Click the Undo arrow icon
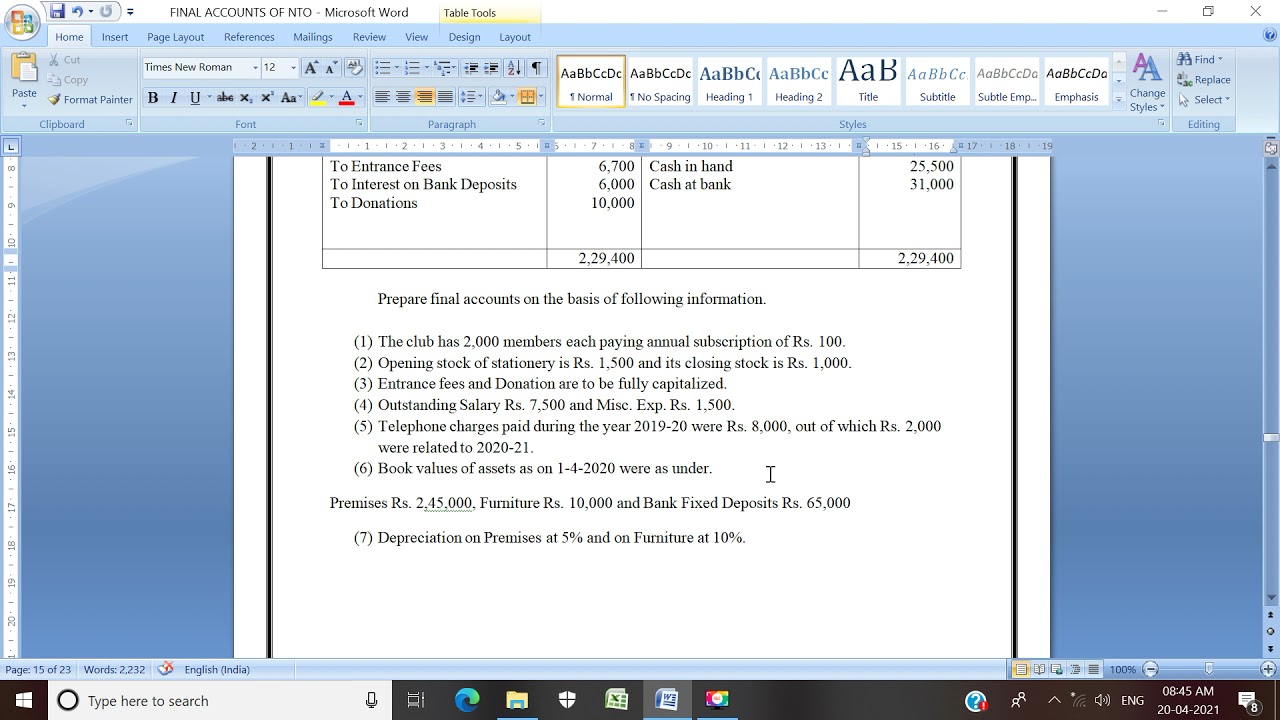The height and width of the screenshot is (720, 1280). pos(77,12)
